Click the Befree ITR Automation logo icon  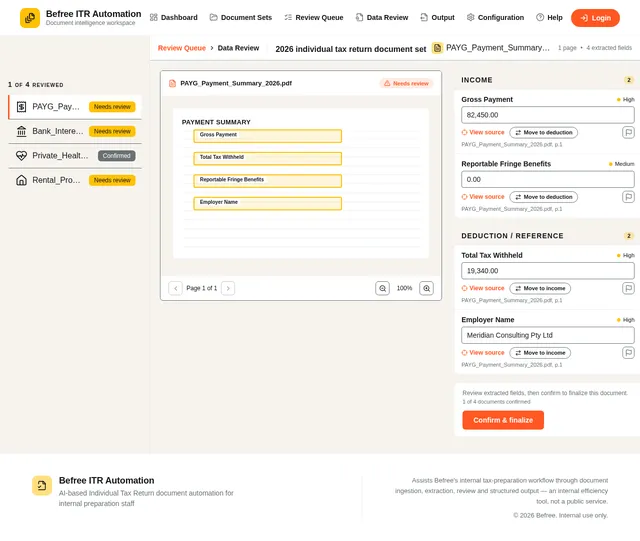(30, 18)
